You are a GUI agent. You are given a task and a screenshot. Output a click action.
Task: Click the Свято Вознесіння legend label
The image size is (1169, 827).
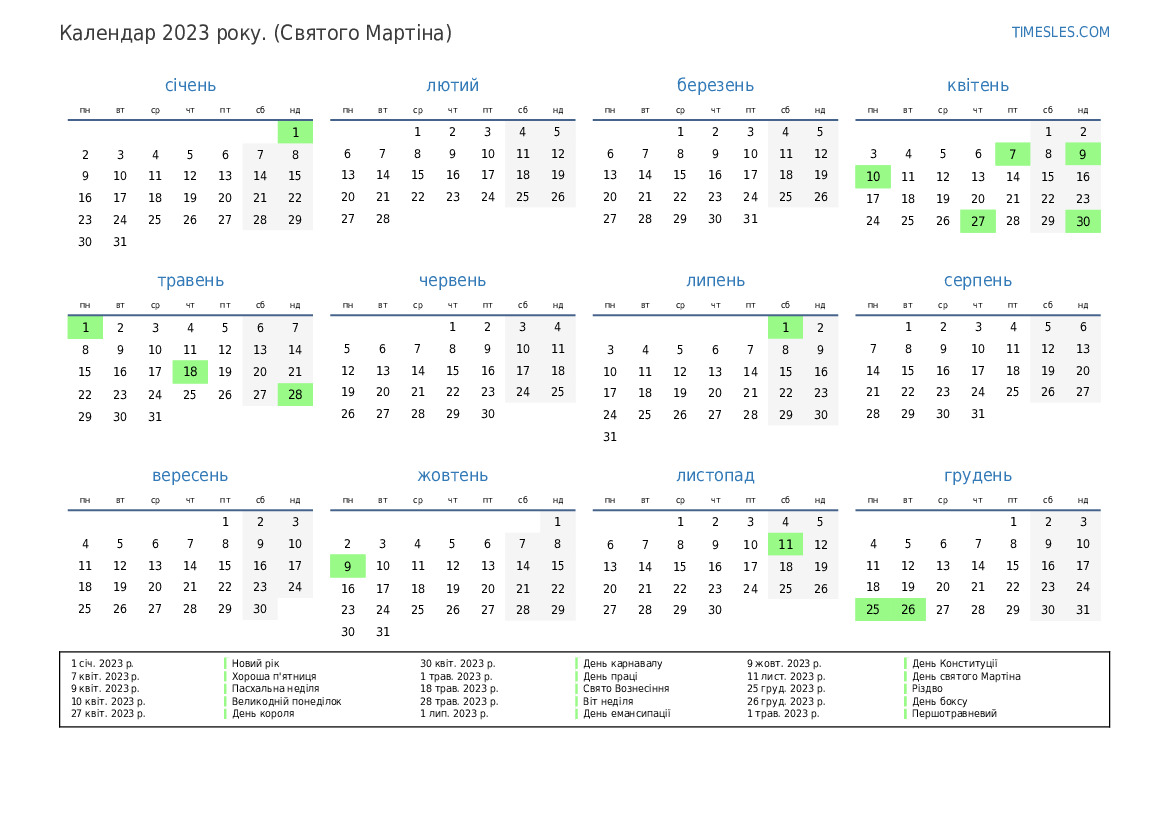click(x=626, y=688)
